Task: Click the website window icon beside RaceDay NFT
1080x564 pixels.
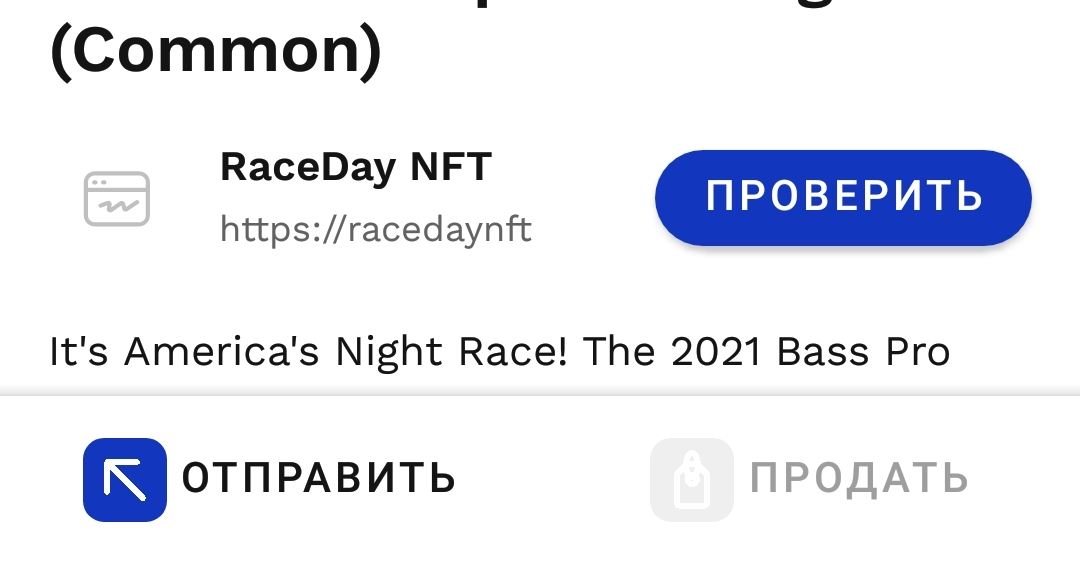Action: click(x=117, y=198)
